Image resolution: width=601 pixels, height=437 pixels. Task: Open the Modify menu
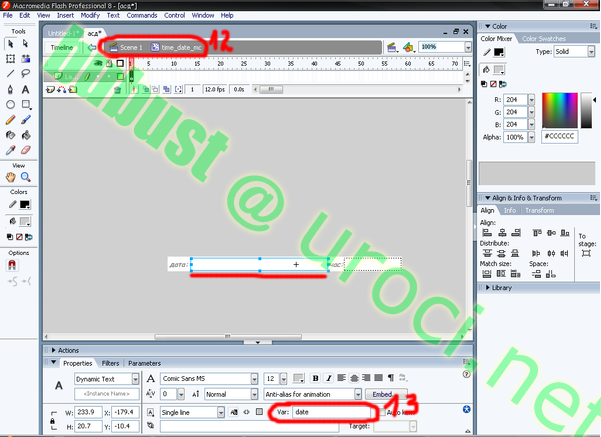[x=90, y=15]
